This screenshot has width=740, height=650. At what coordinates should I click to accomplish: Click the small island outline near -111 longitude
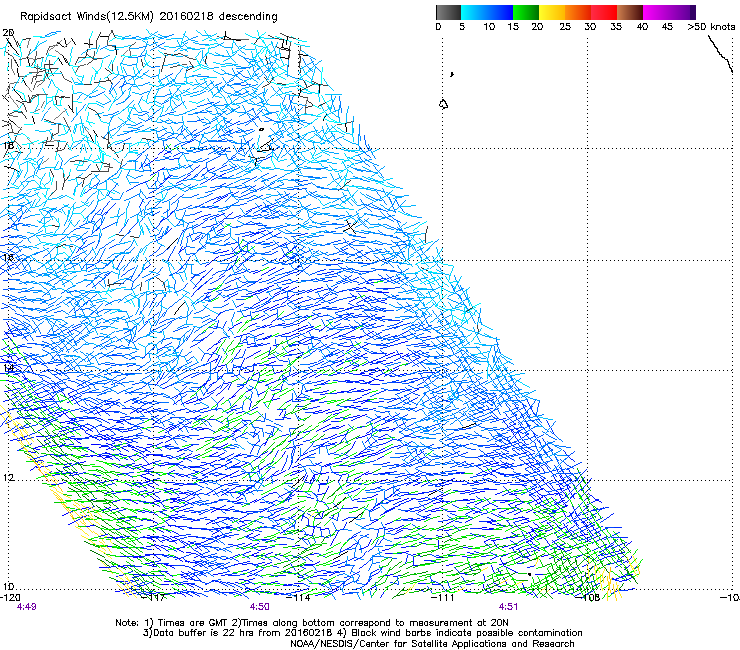[443, 104]
